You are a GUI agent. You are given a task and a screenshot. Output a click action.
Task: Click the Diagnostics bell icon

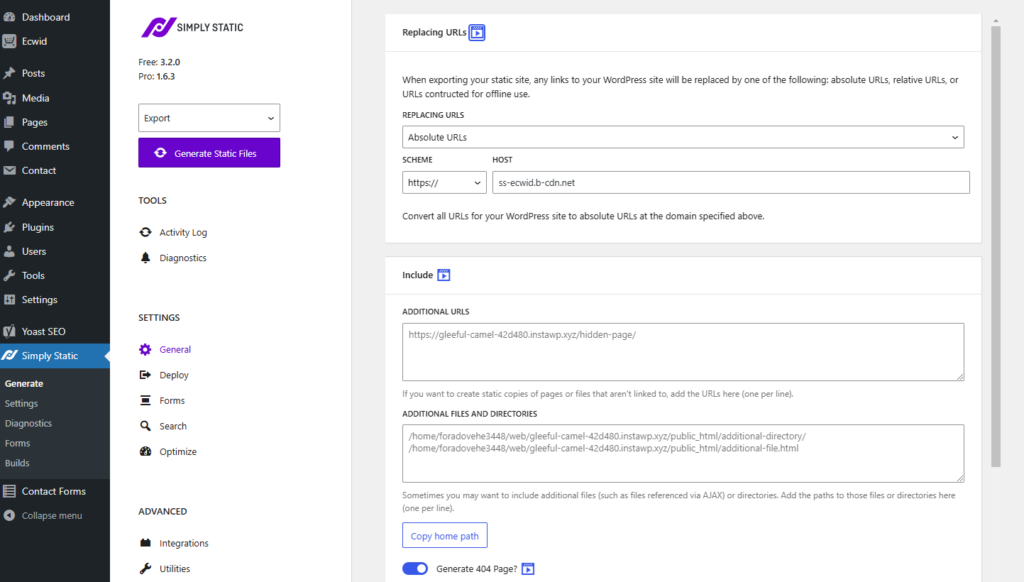(145, 257)
